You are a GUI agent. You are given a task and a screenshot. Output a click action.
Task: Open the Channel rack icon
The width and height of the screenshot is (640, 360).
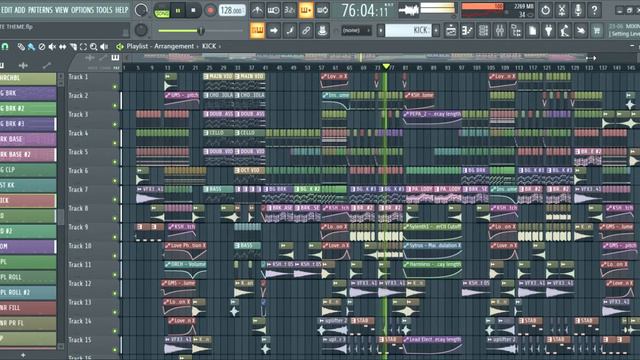pyautogui.click(x=484, y=30)
